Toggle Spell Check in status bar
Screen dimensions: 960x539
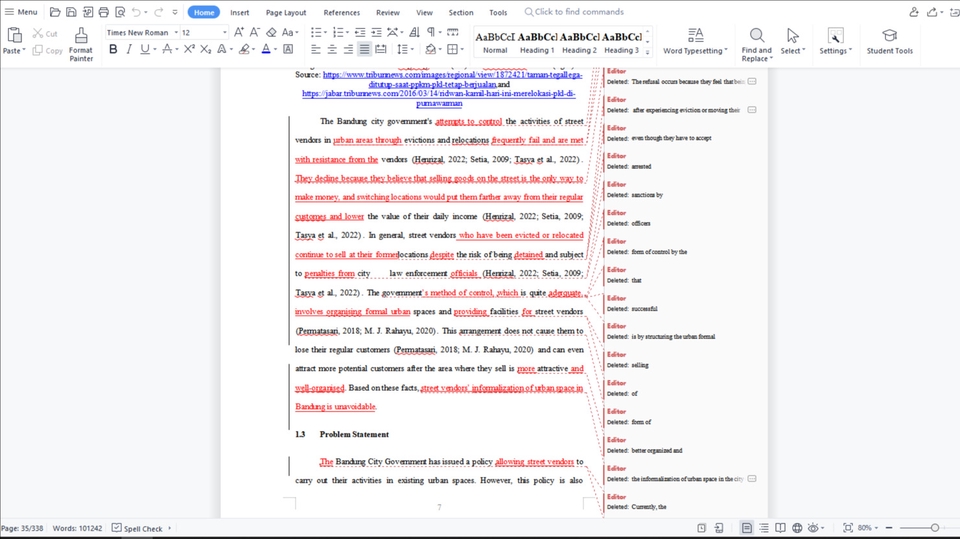(x=138, y=528)
